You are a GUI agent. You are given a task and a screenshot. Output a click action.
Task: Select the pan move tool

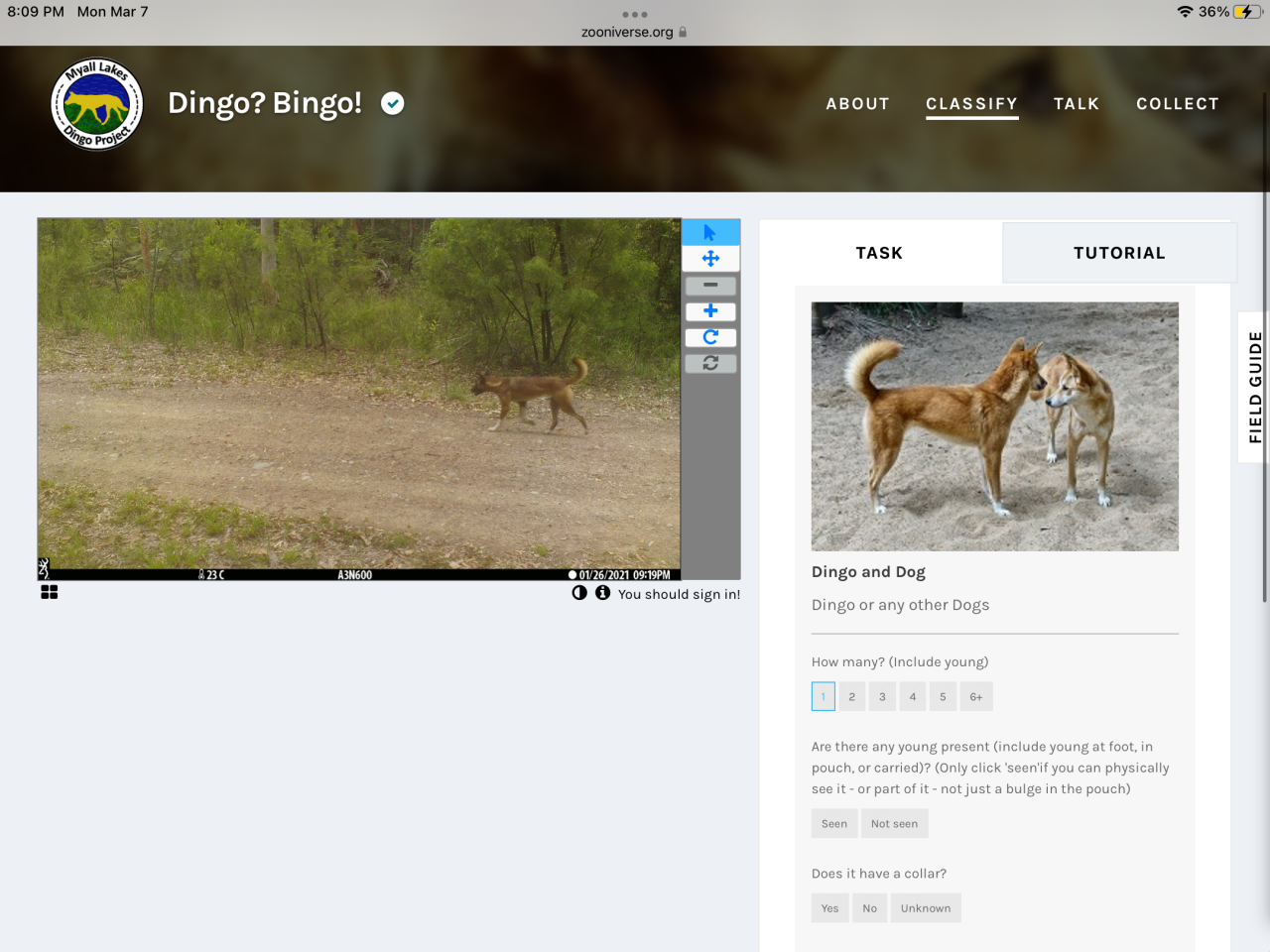710,259
